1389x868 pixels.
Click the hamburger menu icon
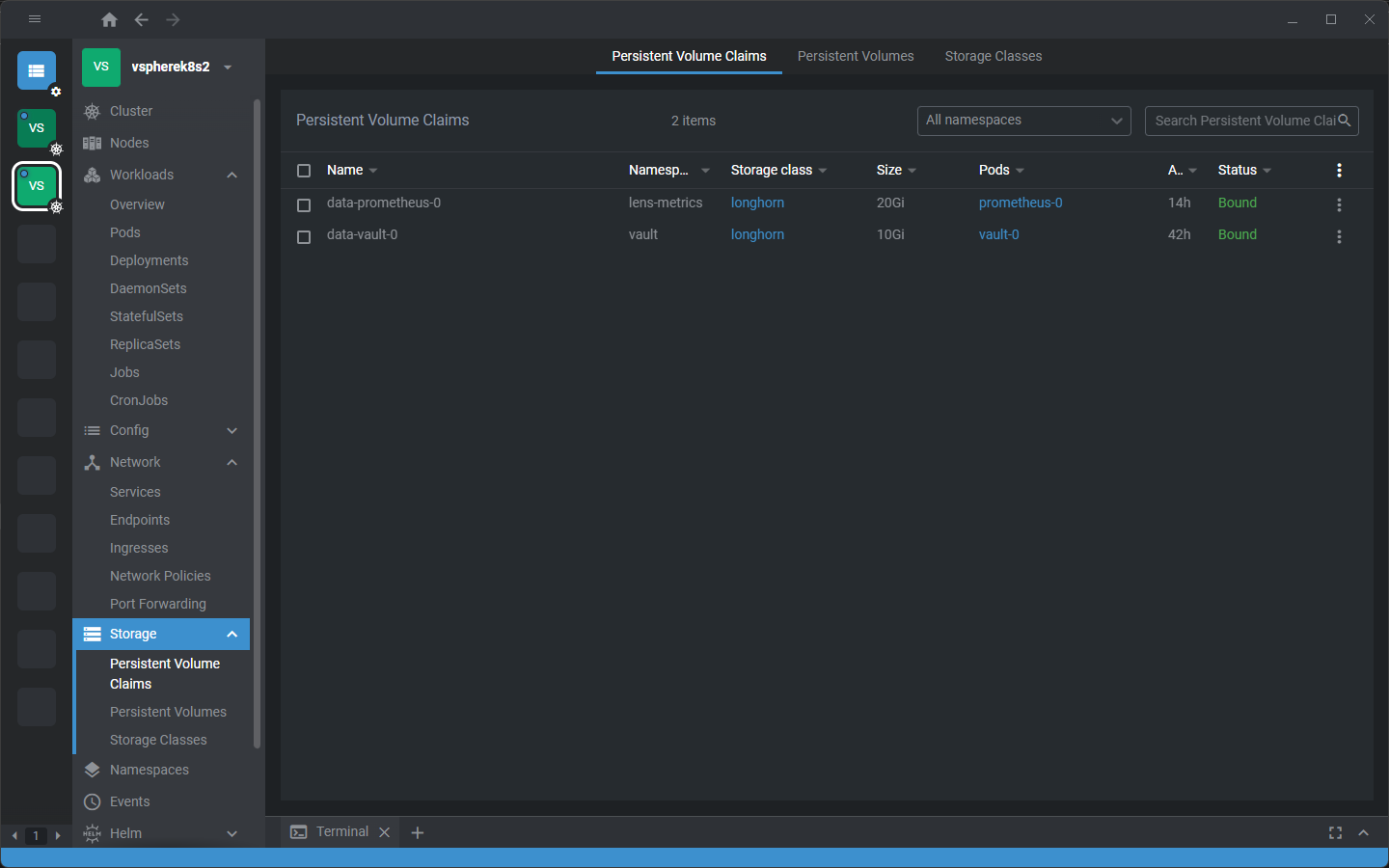point(35,18)
